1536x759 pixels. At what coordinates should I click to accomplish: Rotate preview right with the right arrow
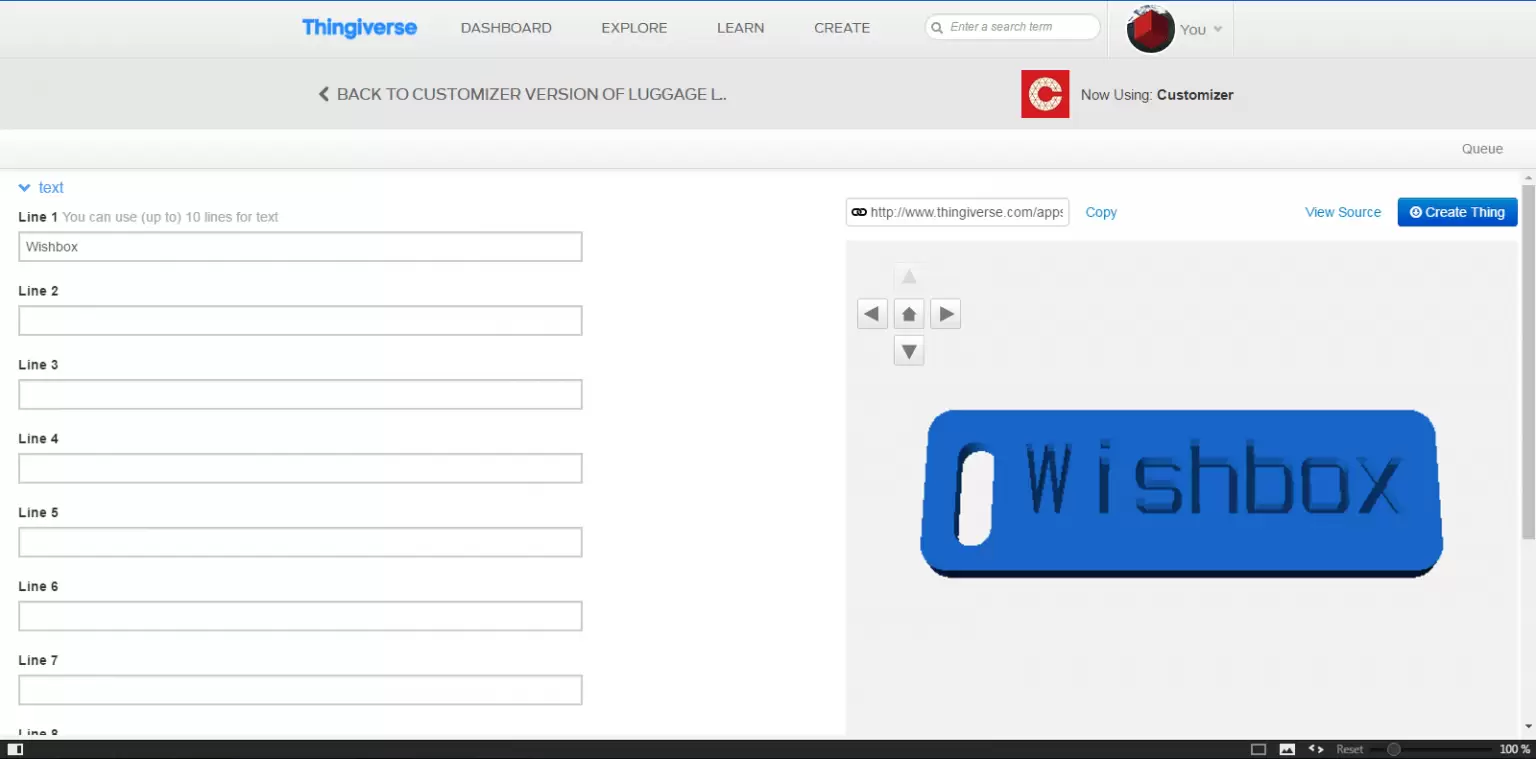tap(946, 314)
